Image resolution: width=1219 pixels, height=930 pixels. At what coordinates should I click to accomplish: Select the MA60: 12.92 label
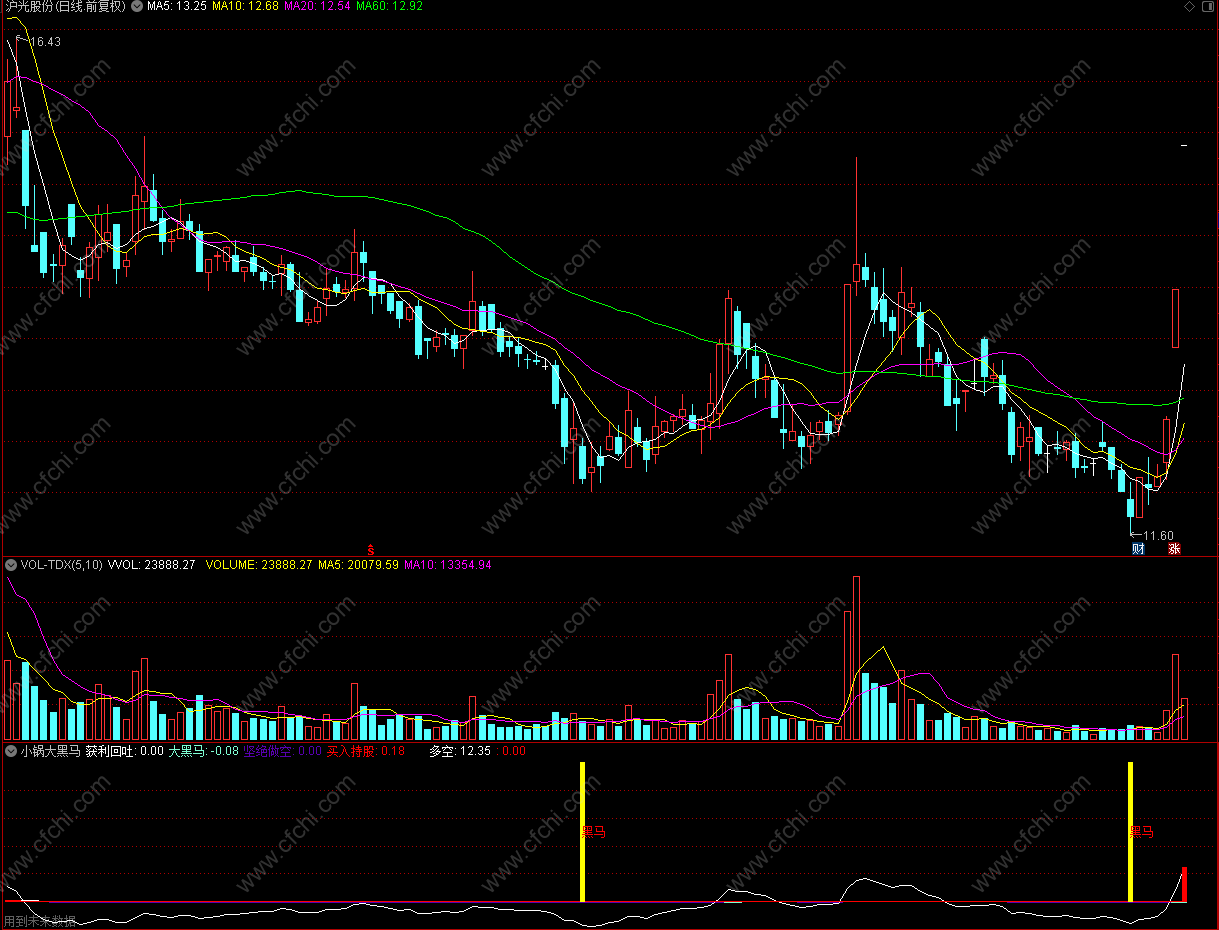coord(390,6)
